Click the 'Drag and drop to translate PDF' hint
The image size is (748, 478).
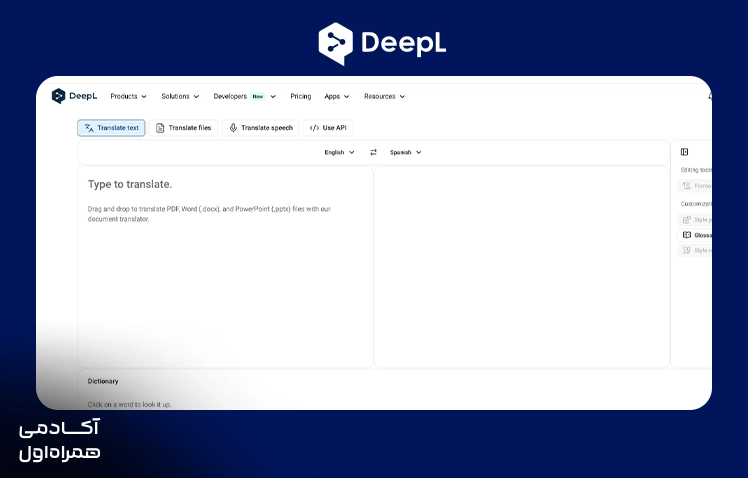pos(209,214)
